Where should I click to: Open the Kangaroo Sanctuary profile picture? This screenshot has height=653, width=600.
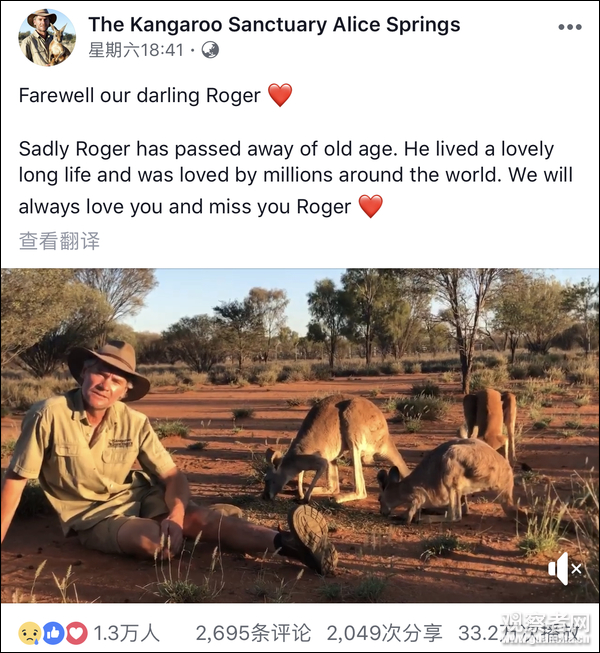tap(47, 37)
